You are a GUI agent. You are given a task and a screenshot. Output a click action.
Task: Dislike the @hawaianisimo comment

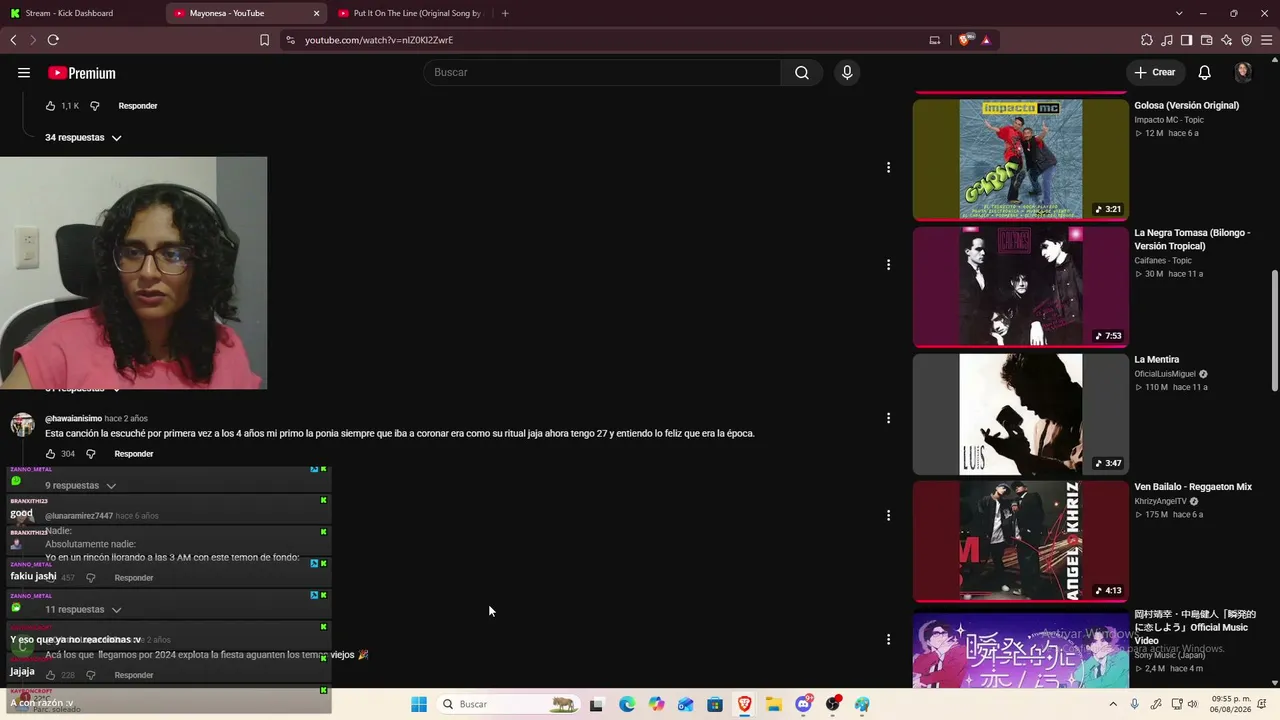pos(91,454)
